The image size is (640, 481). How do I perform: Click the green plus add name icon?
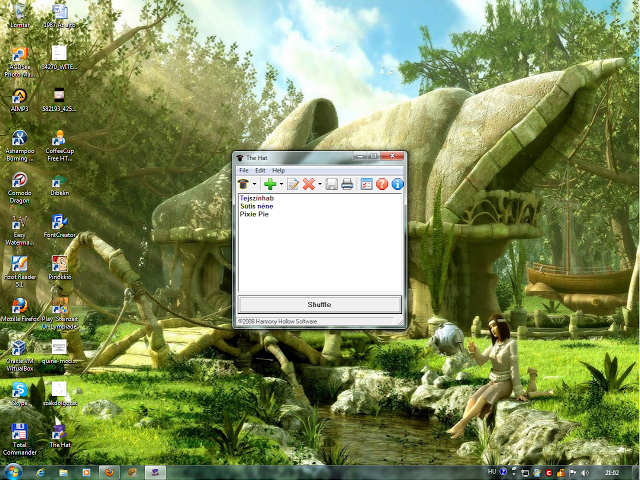click(x=270, y=184)
